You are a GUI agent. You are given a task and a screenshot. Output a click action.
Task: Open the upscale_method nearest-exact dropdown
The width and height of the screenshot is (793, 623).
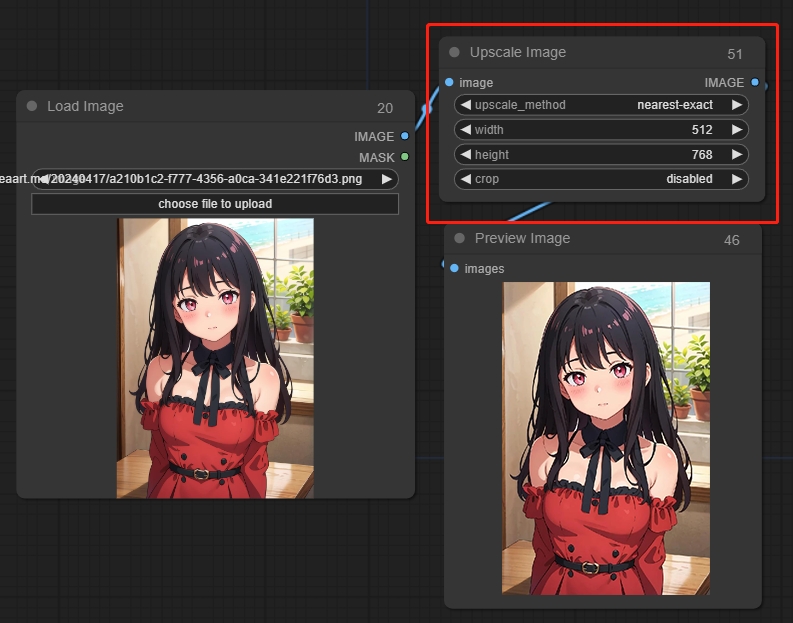click(x=600, y=105)
